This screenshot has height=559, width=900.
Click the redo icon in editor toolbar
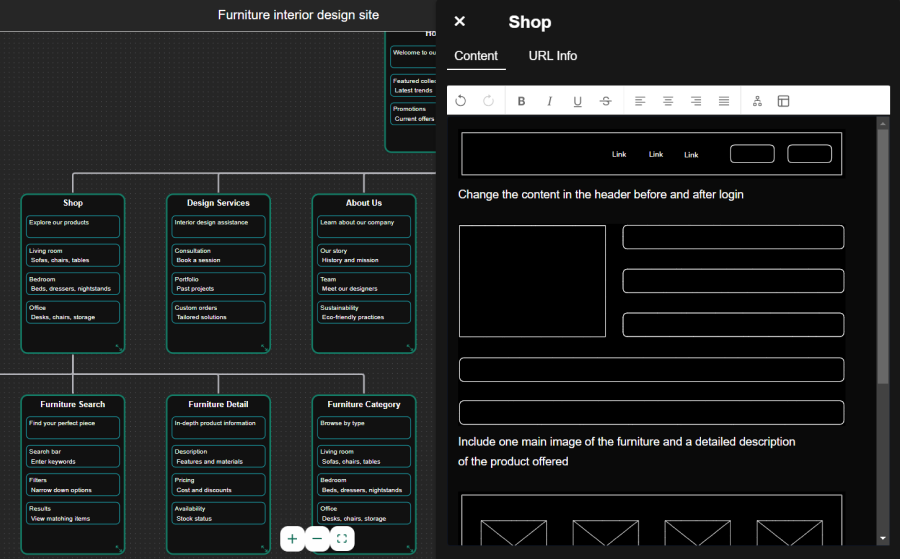click(x=488, y=101)
